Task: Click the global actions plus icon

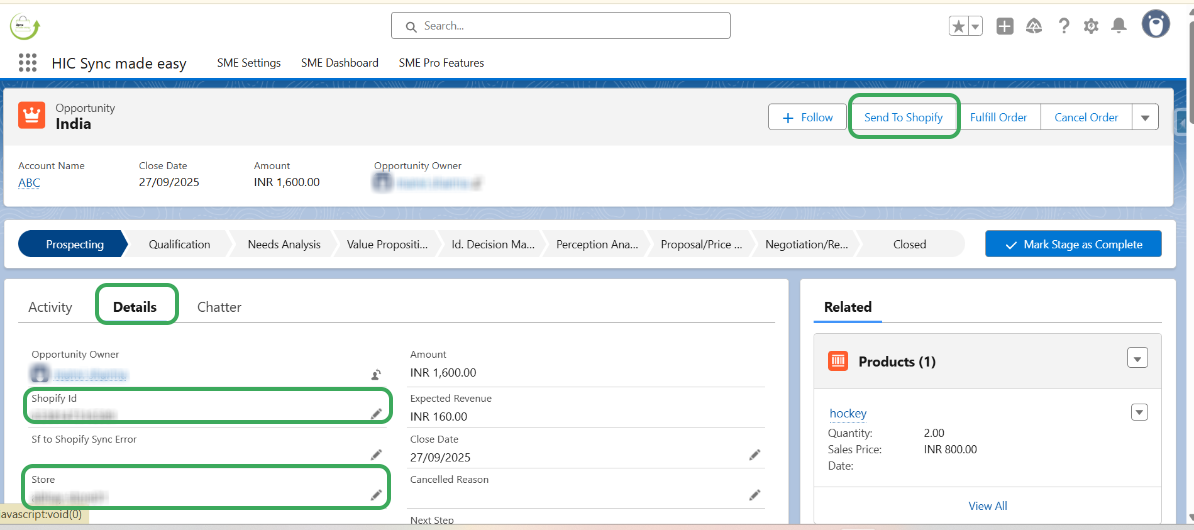Action: tap(1005, 27)
